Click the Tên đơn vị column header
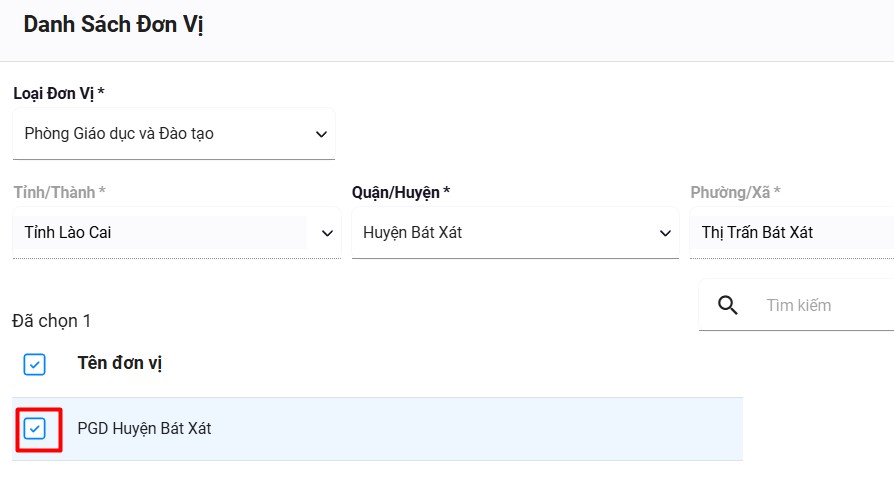The width and height of the screenshot is (894, 491). pyautogui.click(x=120, y=363)
